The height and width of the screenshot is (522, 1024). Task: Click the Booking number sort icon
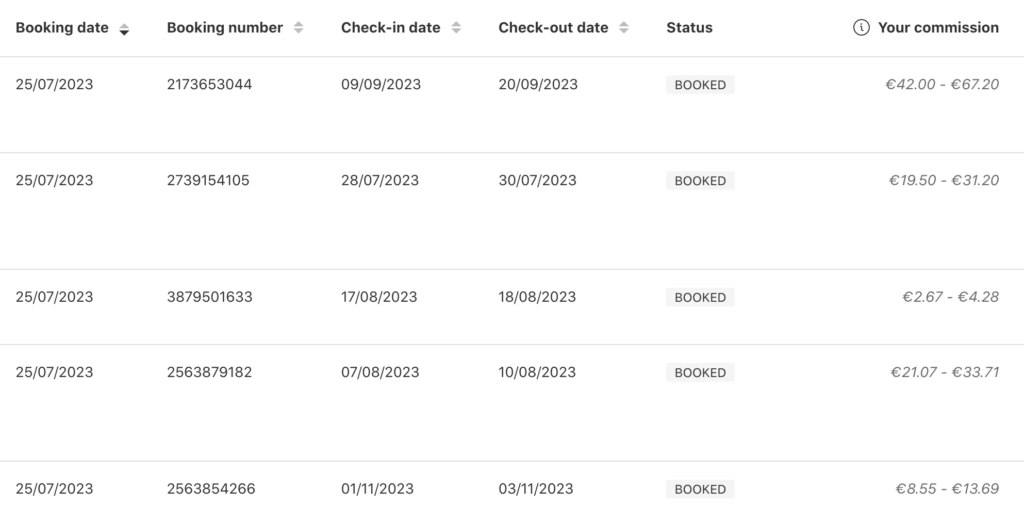tap(298, 29)
